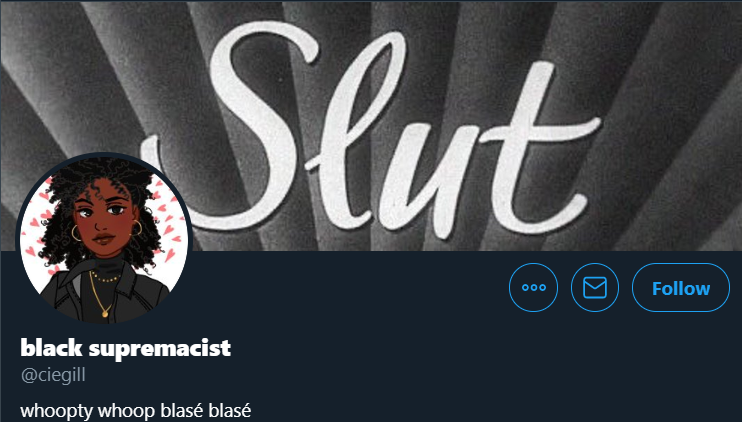This screenshot has width=742, height=422.
Task: Toggle follow state with the Follow button
Action: 681,288
